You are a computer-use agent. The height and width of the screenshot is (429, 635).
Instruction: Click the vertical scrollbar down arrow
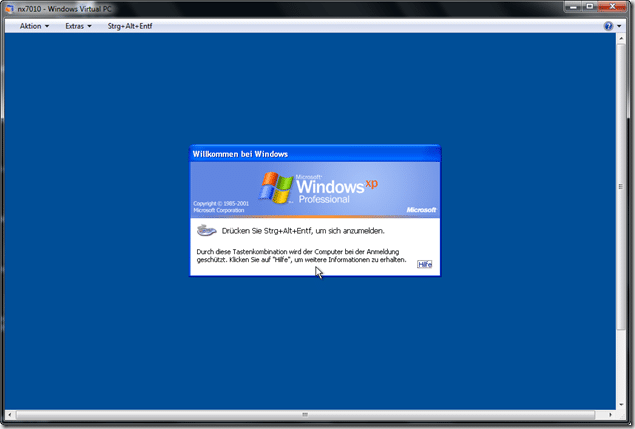(x=621, y=404)
